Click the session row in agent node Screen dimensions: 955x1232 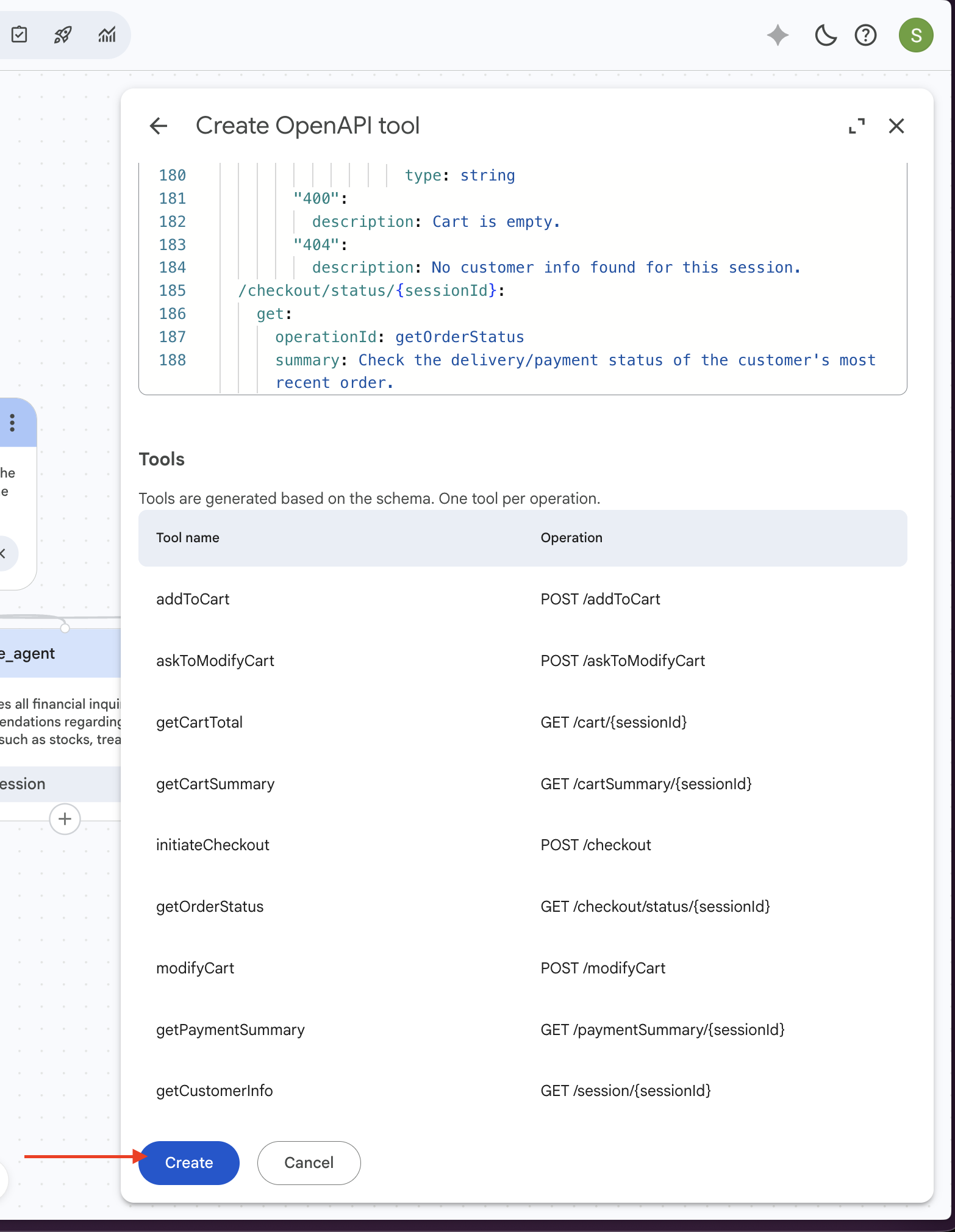tap(60, 784)
